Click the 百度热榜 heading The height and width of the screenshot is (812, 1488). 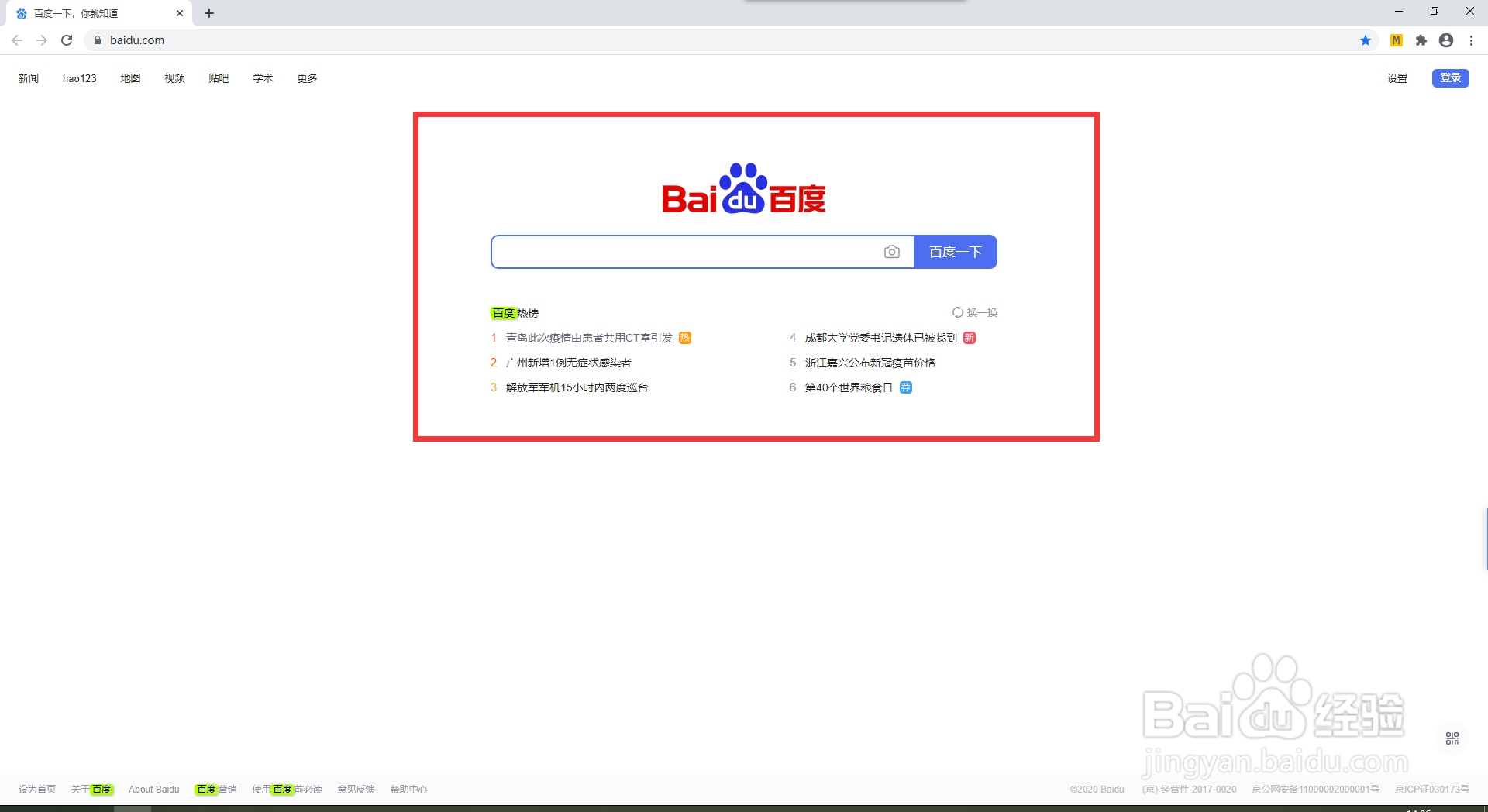point(515,313)
